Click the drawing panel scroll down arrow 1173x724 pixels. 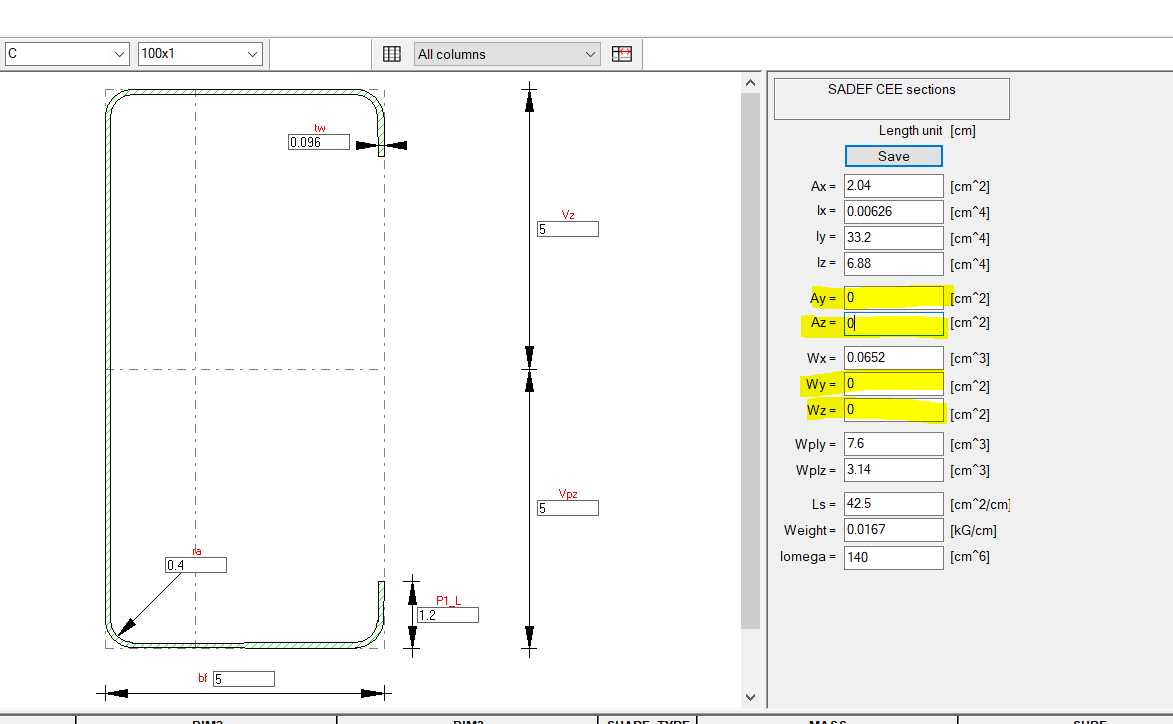click(x=750, y=697)
